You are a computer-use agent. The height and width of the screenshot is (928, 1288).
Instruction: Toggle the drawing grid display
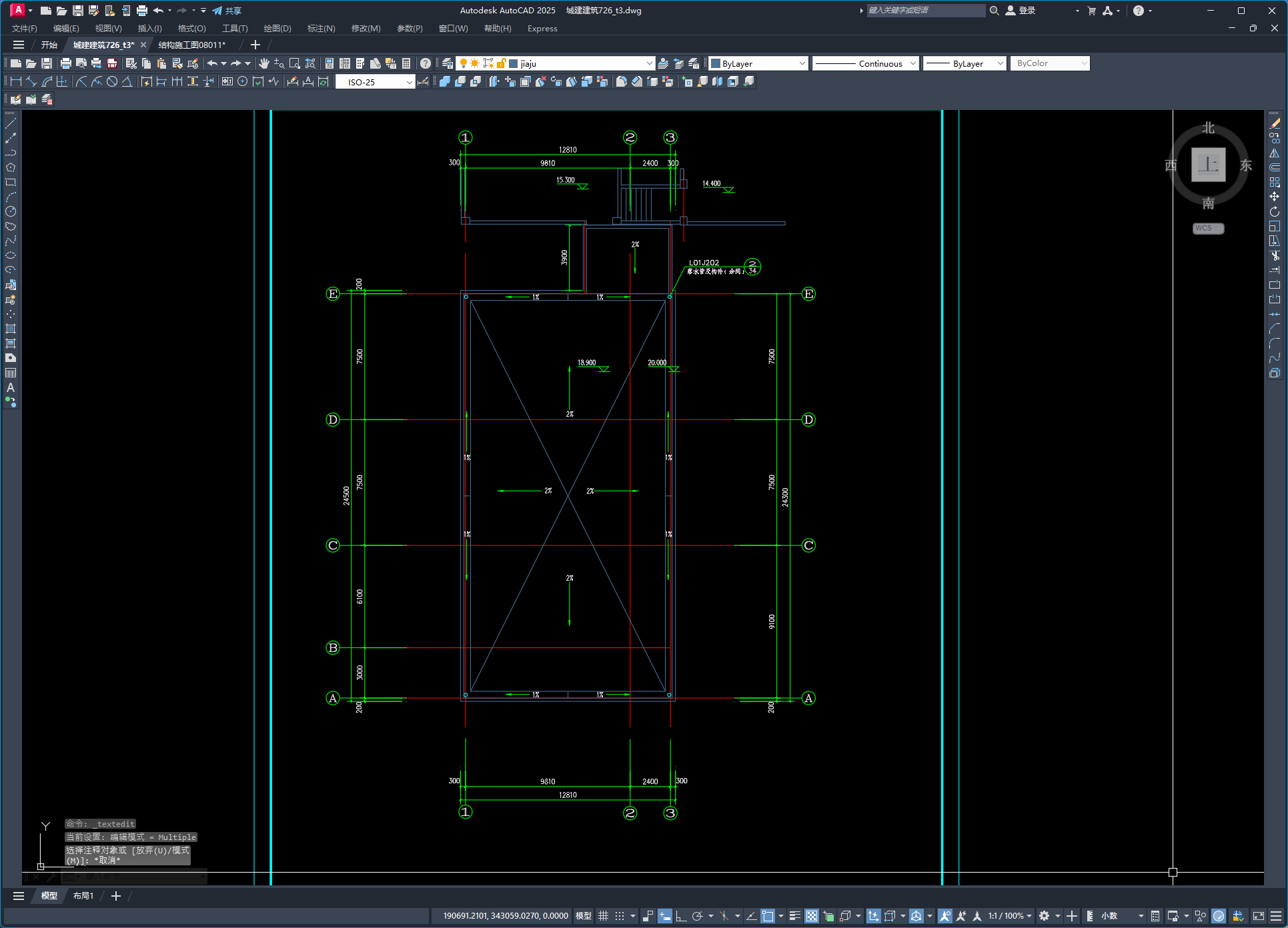coord(604,916)
